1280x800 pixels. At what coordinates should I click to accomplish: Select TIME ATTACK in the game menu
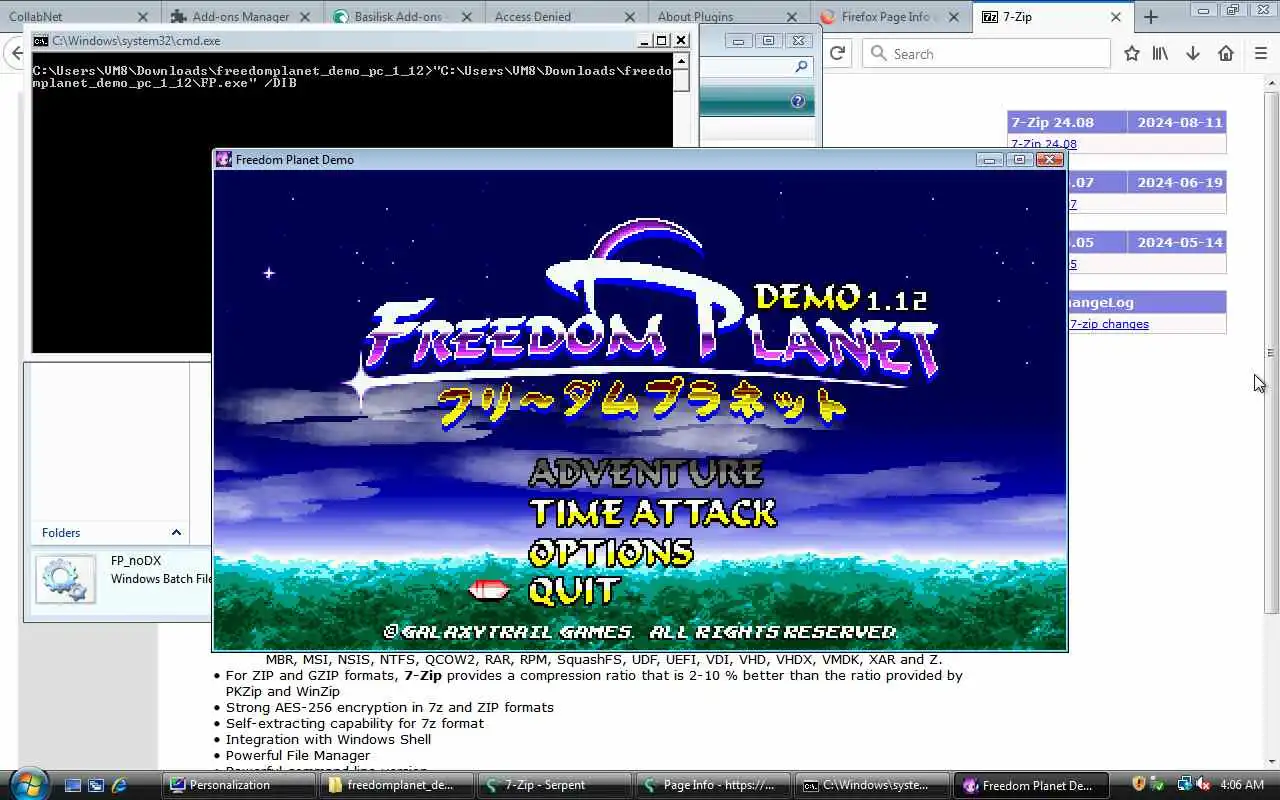pyautogui.click(x=652, y=513)
